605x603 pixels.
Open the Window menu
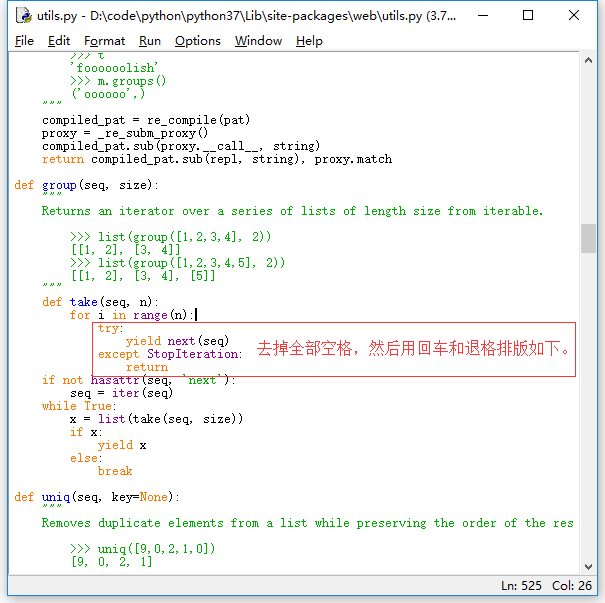click(x=258, y=41)
